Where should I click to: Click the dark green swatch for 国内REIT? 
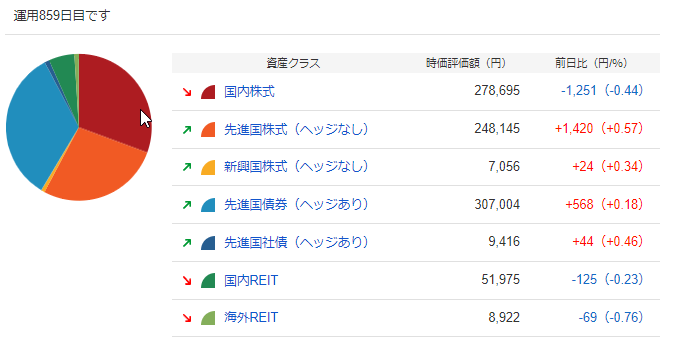208,281
